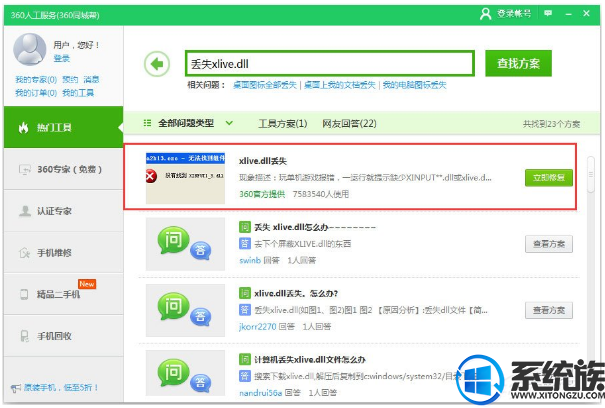Click the nandrui56a username link
605x408 pixels.
(x=260, y=393)
